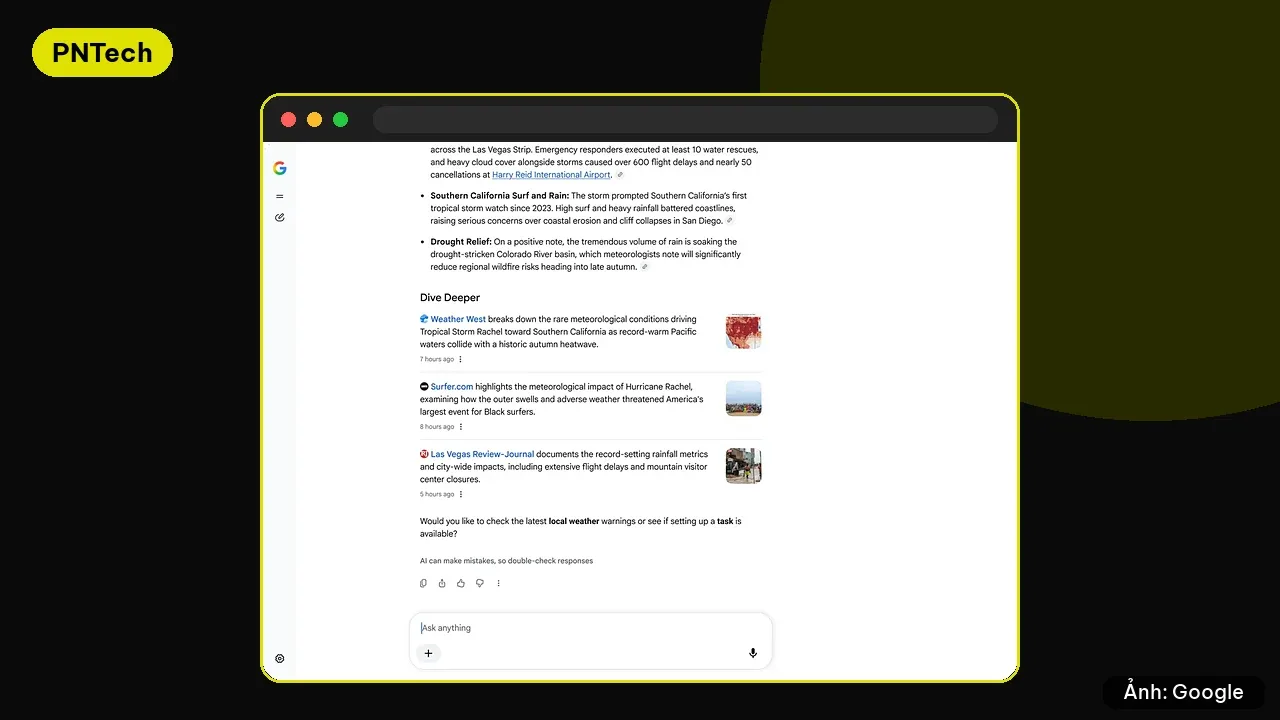
Task: Click the Google logo in the sidebar
Action: pos(280,168)
